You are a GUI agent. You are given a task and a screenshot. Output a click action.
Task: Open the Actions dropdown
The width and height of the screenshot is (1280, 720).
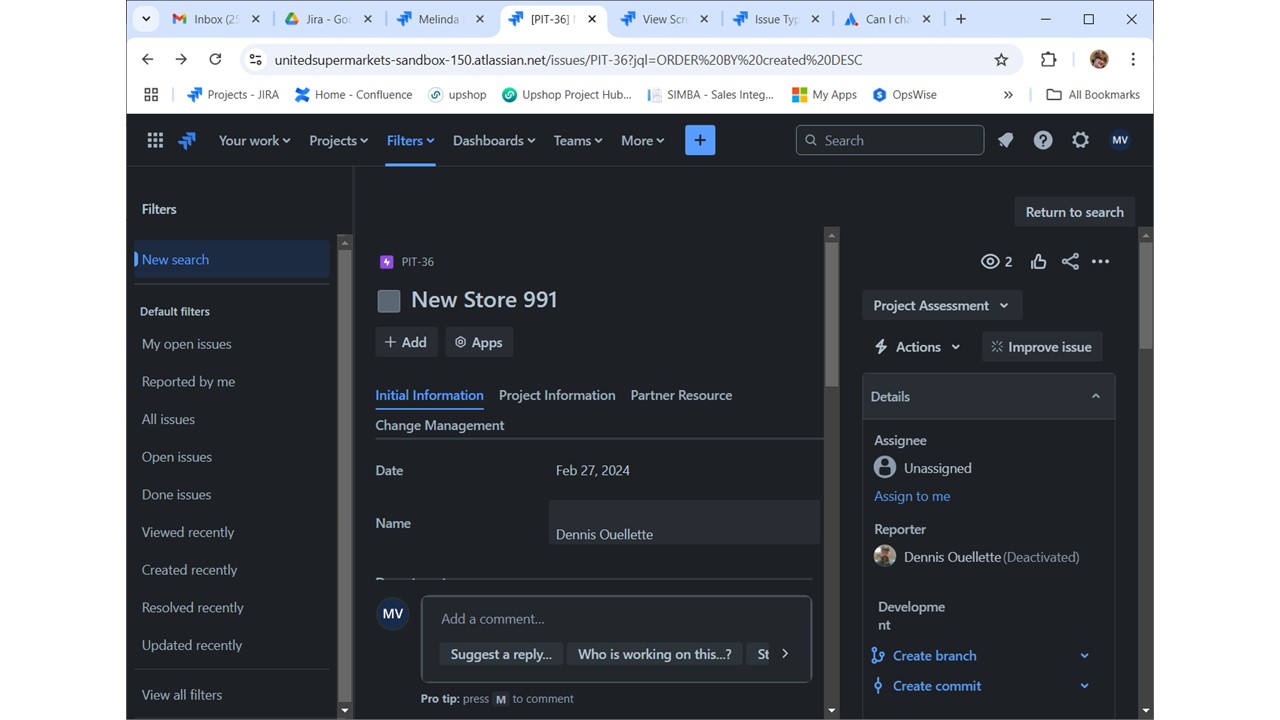(x=917, y=346)
